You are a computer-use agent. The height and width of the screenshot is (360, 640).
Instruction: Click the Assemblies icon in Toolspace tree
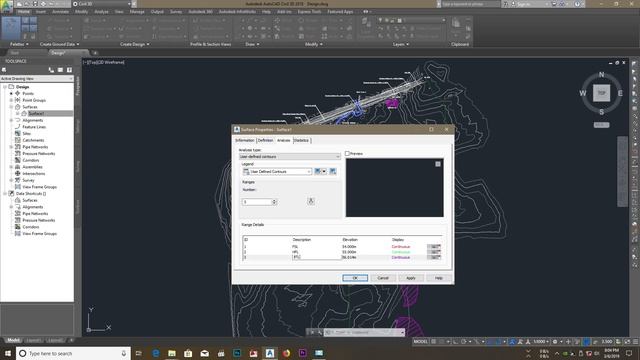pyautogui.click(x=18, y=167)
